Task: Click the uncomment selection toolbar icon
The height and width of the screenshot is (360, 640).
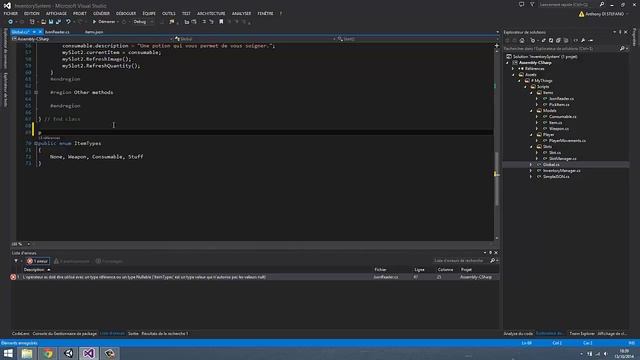Action: tap(211, 22)
